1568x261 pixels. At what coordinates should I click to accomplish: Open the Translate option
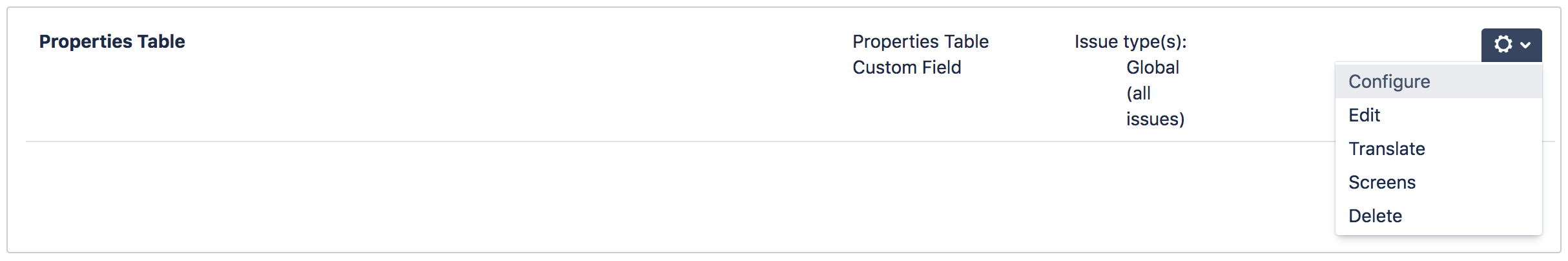(x=1387, y=149)
